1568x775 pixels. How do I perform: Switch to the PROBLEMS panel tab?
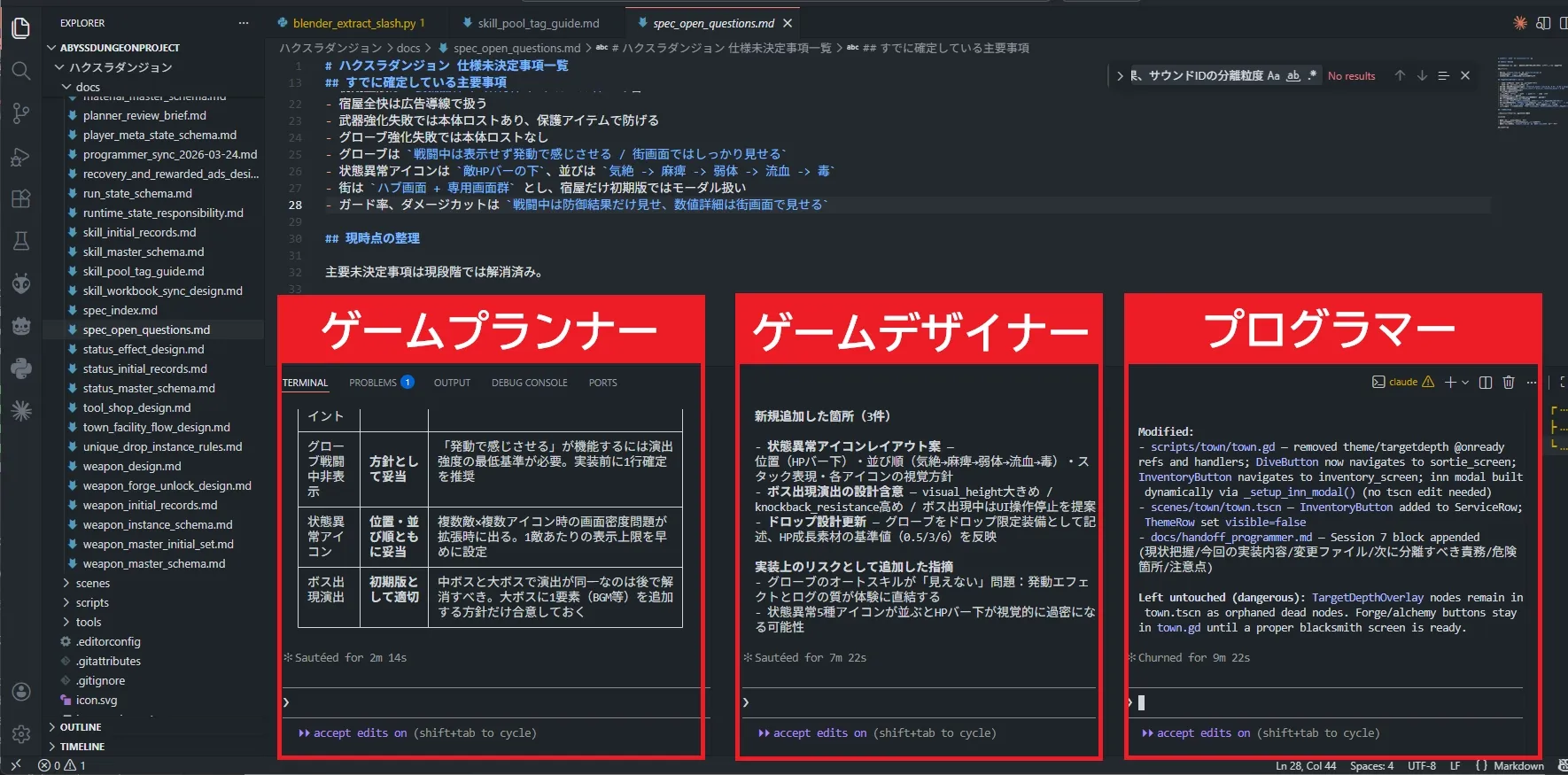tap(381, 383)
